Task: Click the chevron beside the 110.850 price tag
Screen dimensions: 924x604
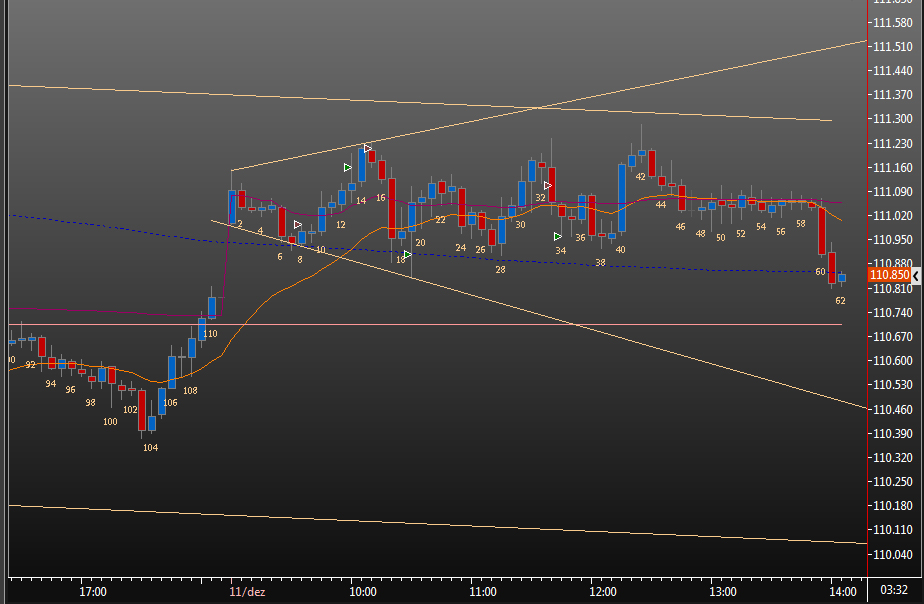Action: pyautogui.click(x=916, y=275)
